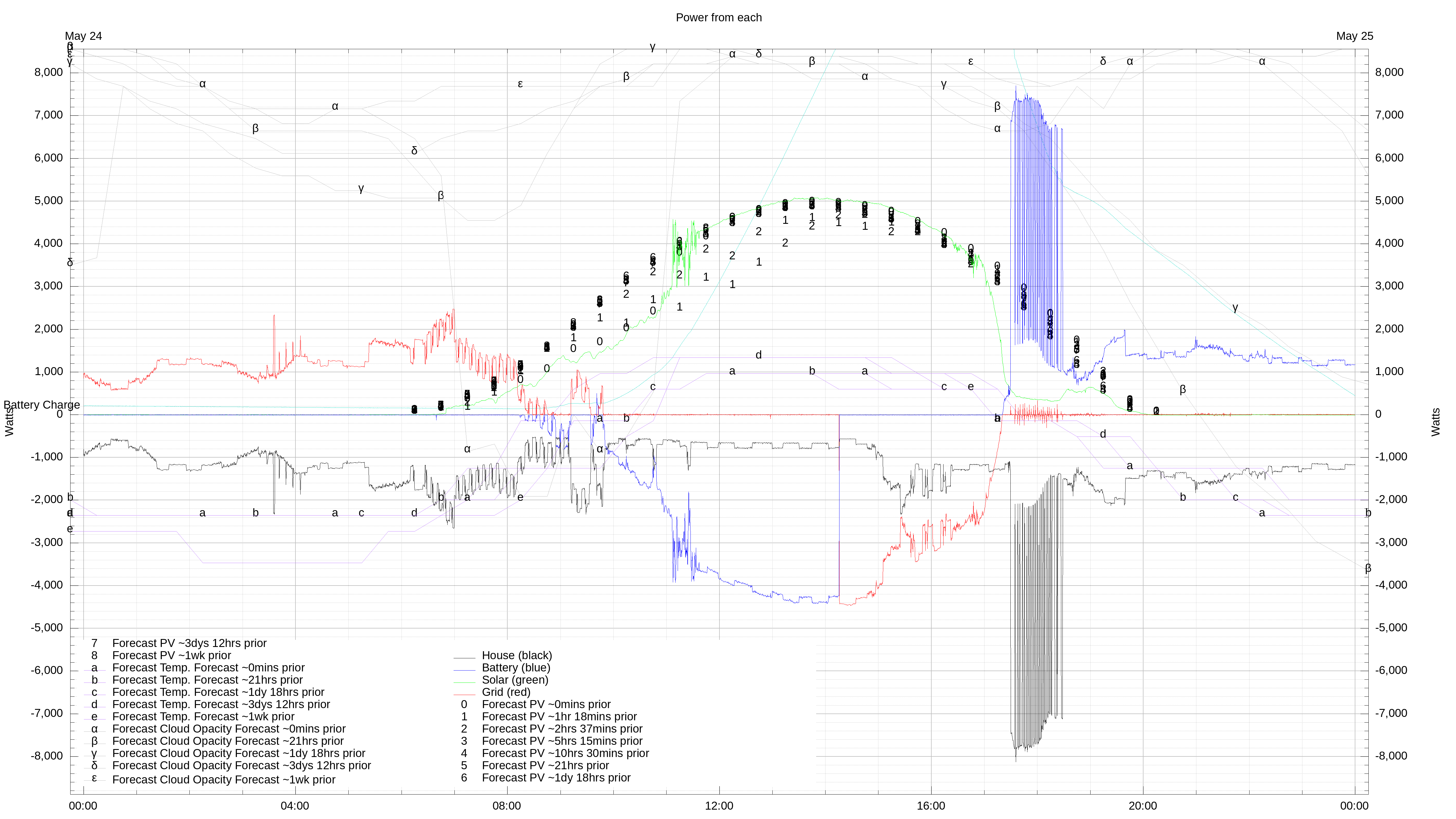Click the 12:00 time axis tick label
1456x819 pixels.
(x=719, y=806)
